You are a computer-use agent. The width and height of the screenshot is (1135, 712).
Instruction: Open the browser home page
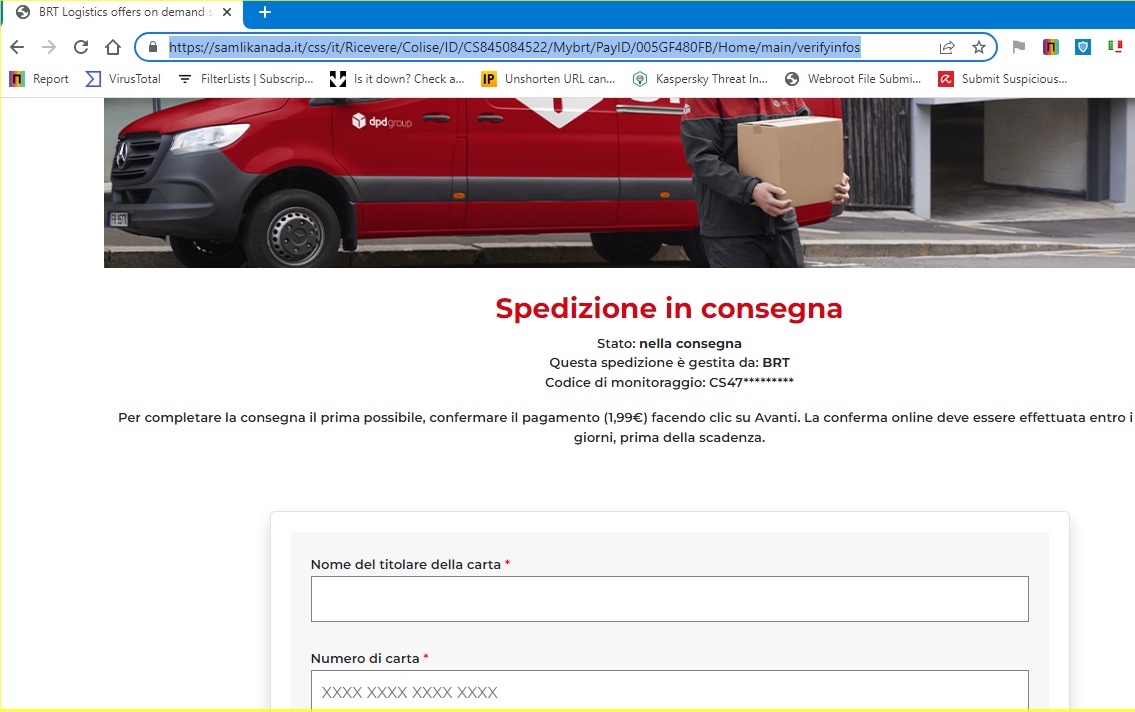113,48
